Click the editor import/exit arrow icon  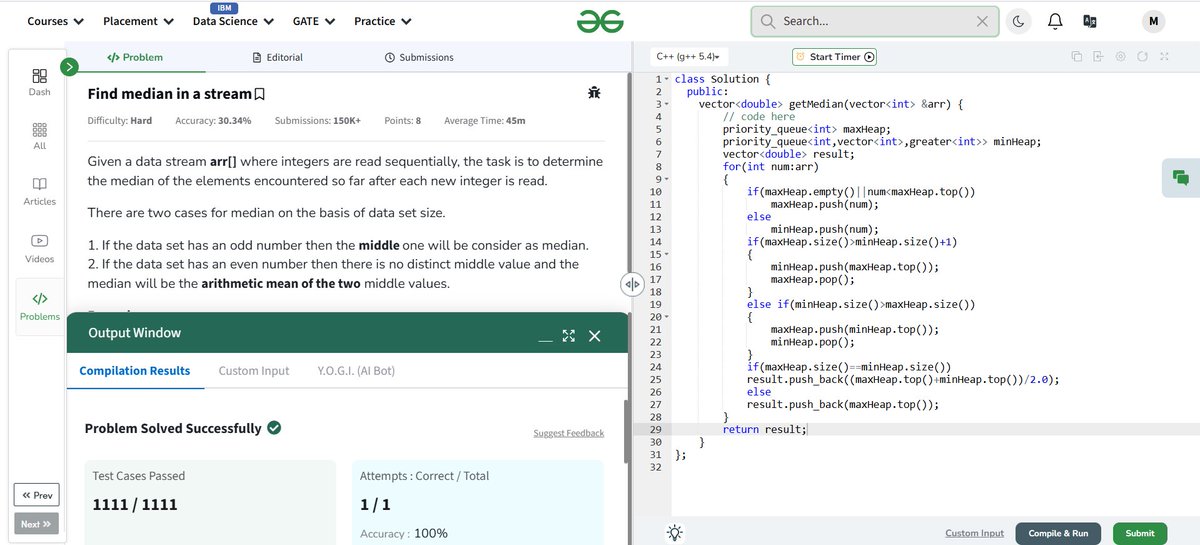point(1098,57)
